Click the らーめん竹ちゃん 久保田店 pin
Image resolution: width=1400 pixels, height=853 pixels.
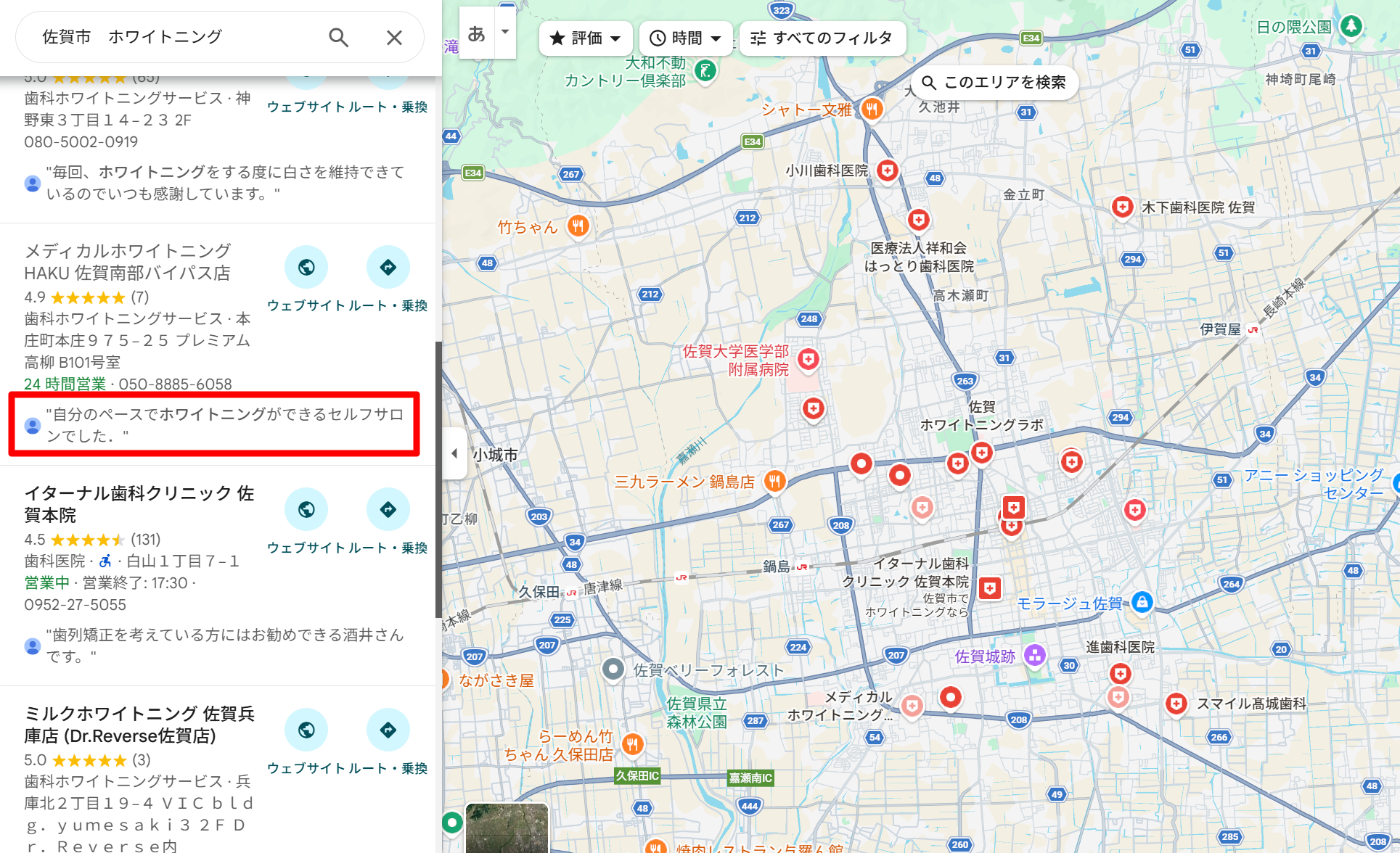point(632,744)
